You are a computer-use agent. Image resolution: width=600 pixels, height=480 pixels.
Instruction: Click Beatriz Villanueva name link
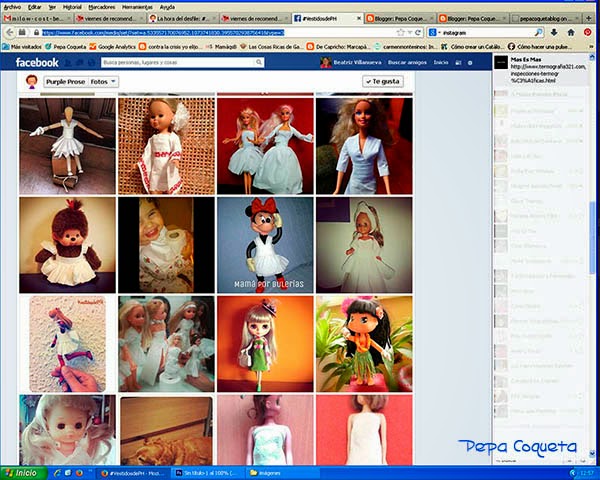coord(357,62)
